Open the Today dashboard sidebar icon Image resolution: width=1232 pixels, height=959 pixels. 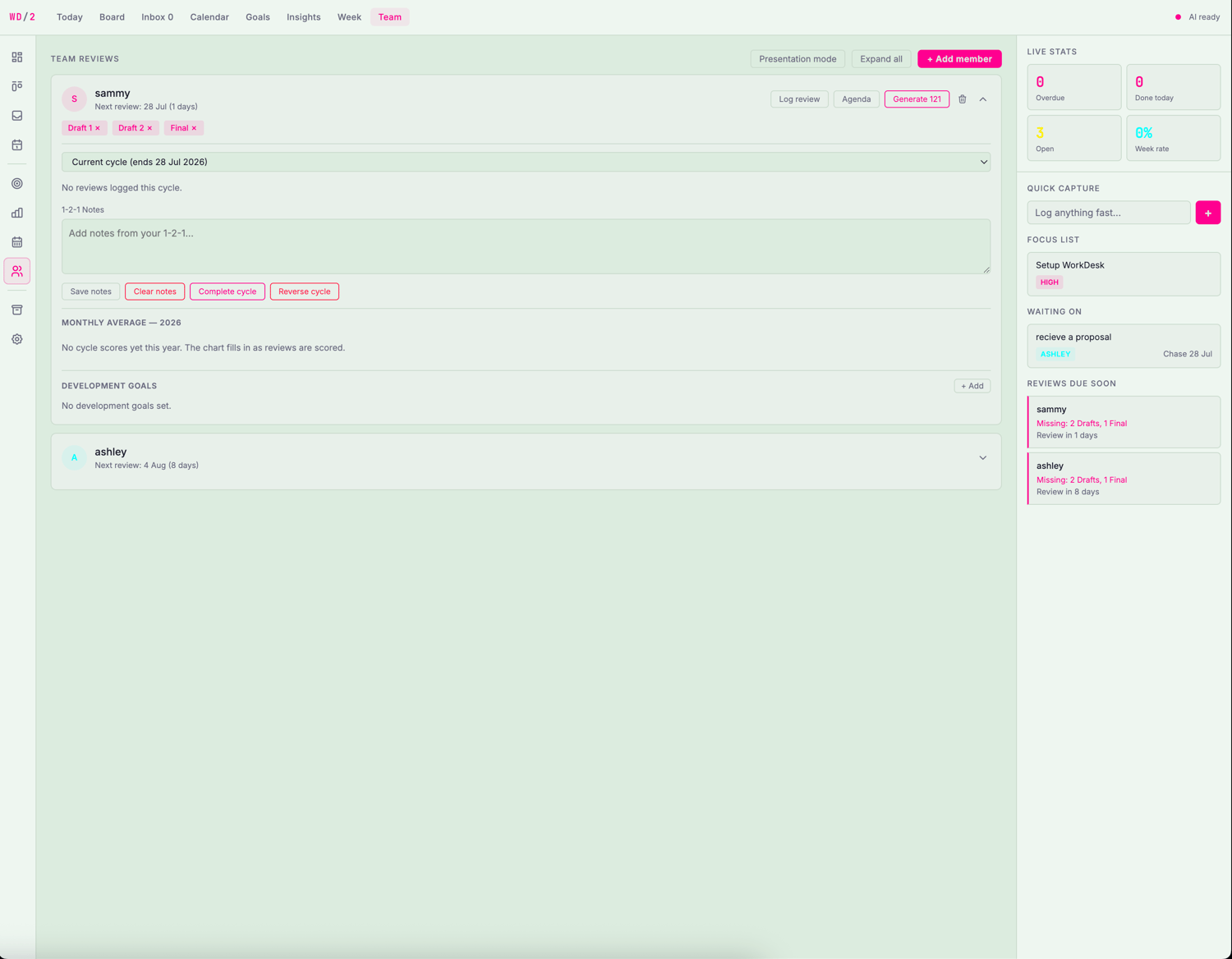point(17,57)
